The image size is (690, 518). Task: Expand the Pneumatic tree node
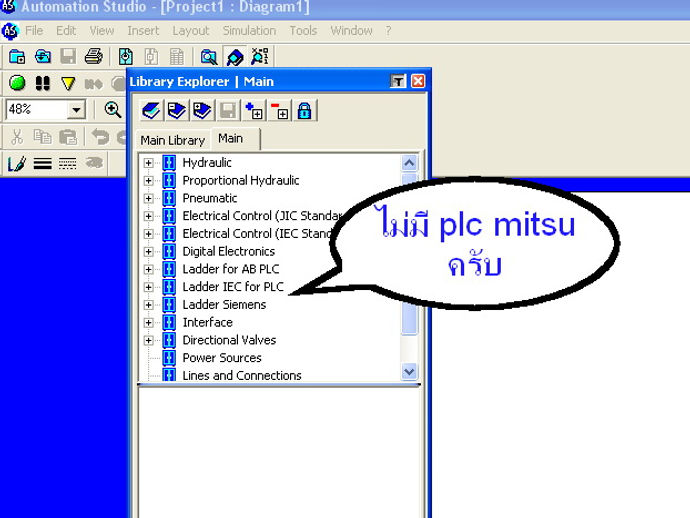pyautogui.click(x=148, y=198)
